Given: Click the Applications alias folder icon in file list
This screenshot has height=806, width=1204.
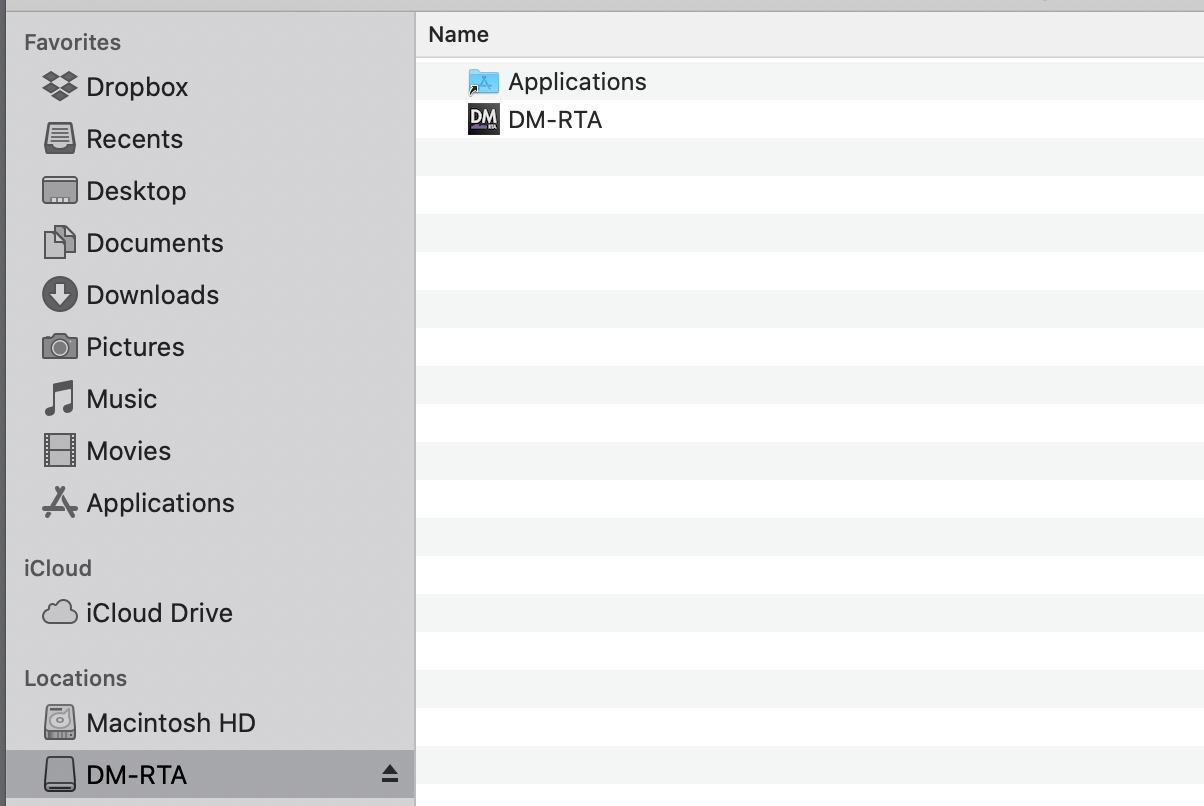Looking at the screenshot, I should tap(484, 82).
